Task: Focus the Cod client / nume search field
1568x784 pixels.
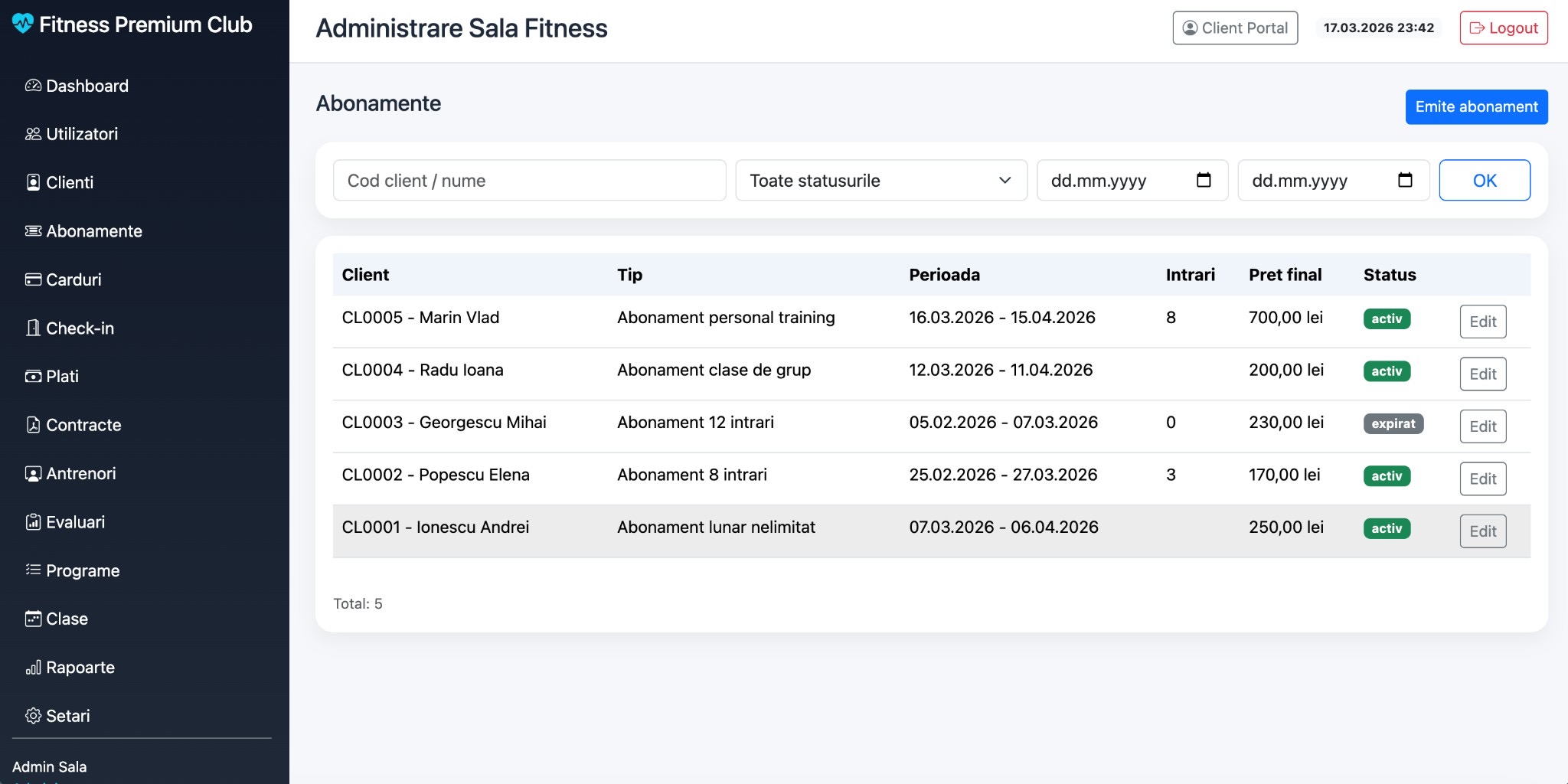Action: 530,181
